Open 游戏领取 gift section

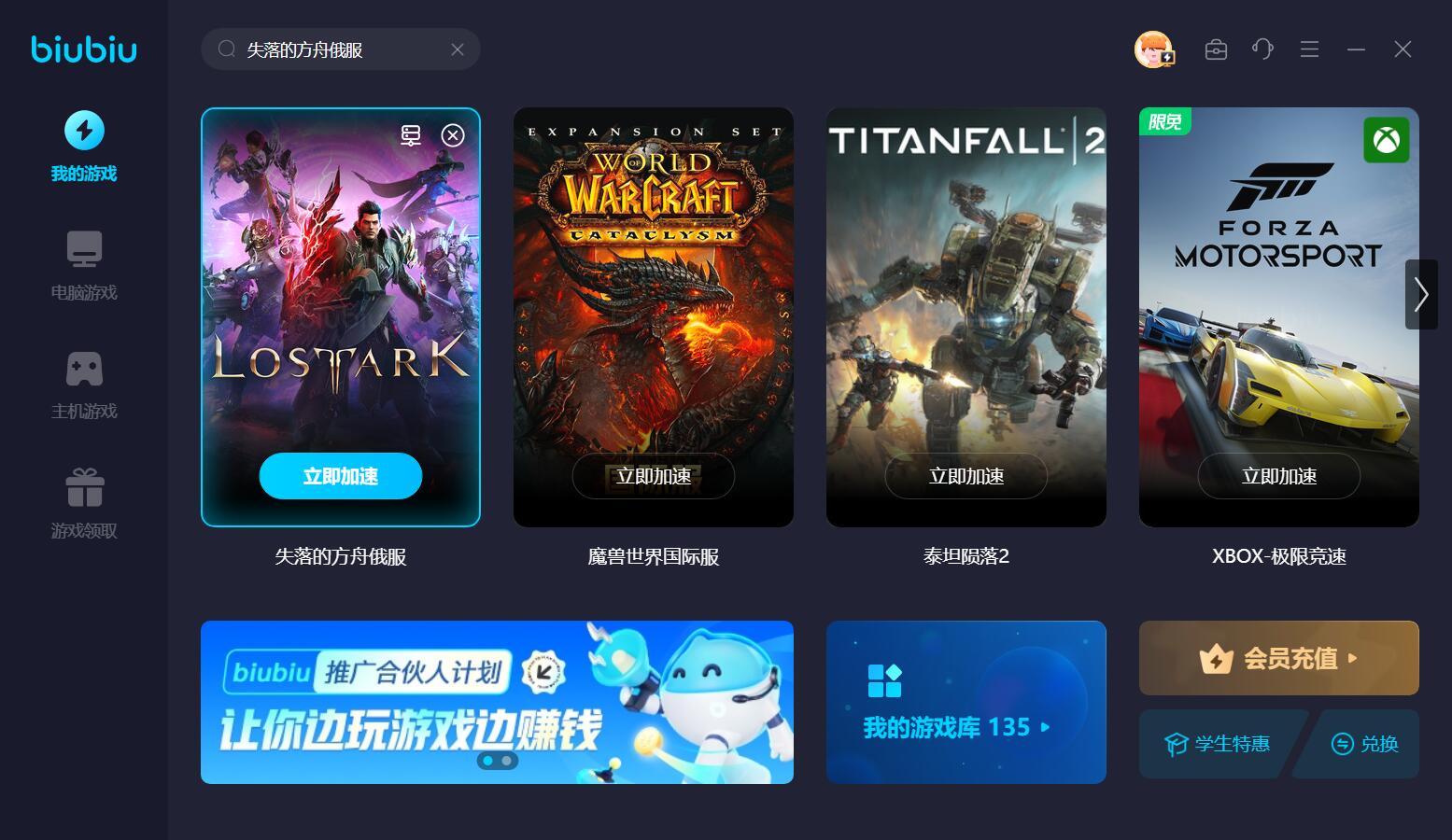[x=84, y=504]
